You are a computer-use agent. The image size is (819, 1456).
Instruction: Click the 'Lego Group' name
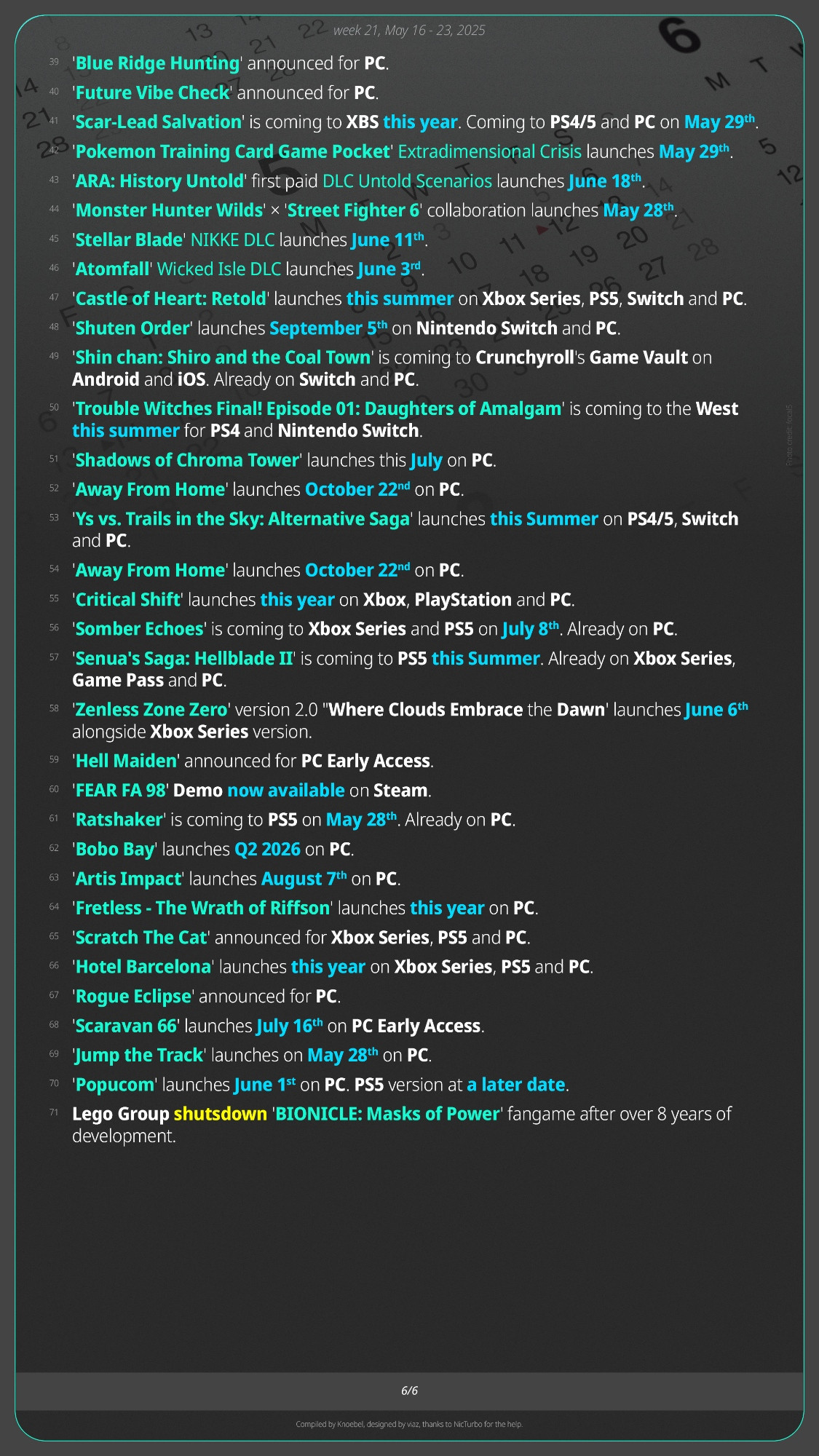[121, 1115]
